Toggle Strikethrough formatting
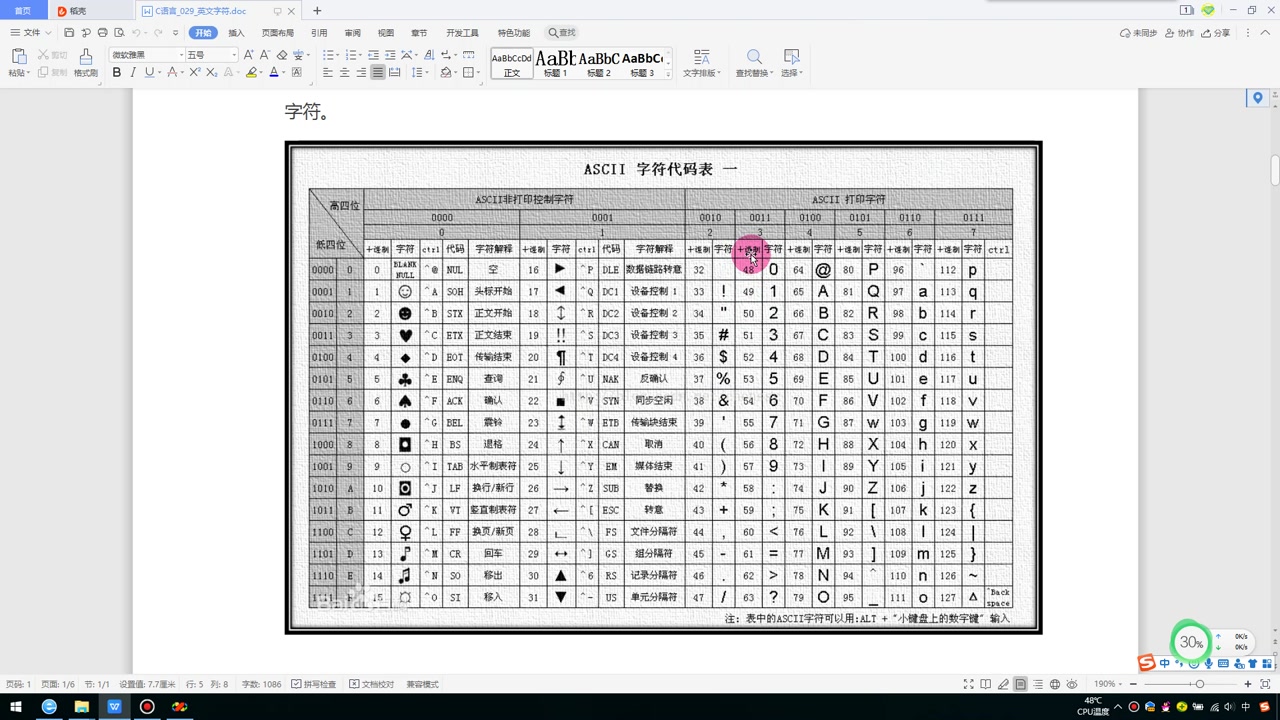 (172, 72)
